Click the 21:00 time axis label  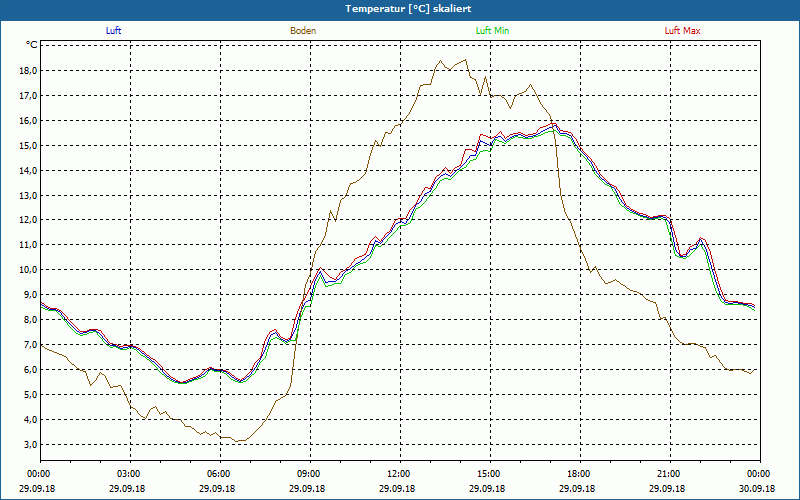coord(670,474)
